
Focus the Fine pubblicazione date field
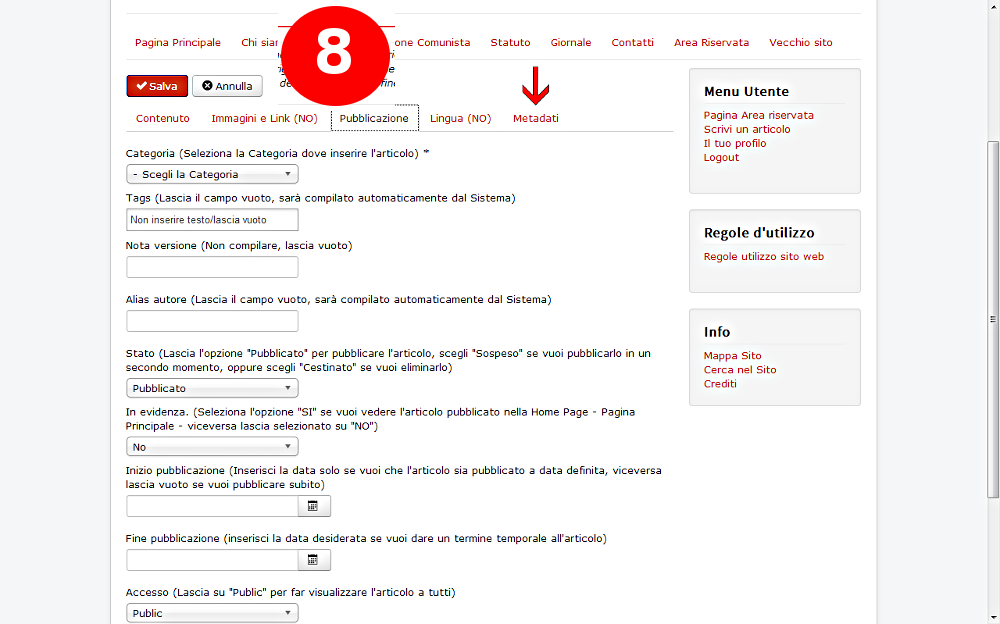(x=212, y=560)
